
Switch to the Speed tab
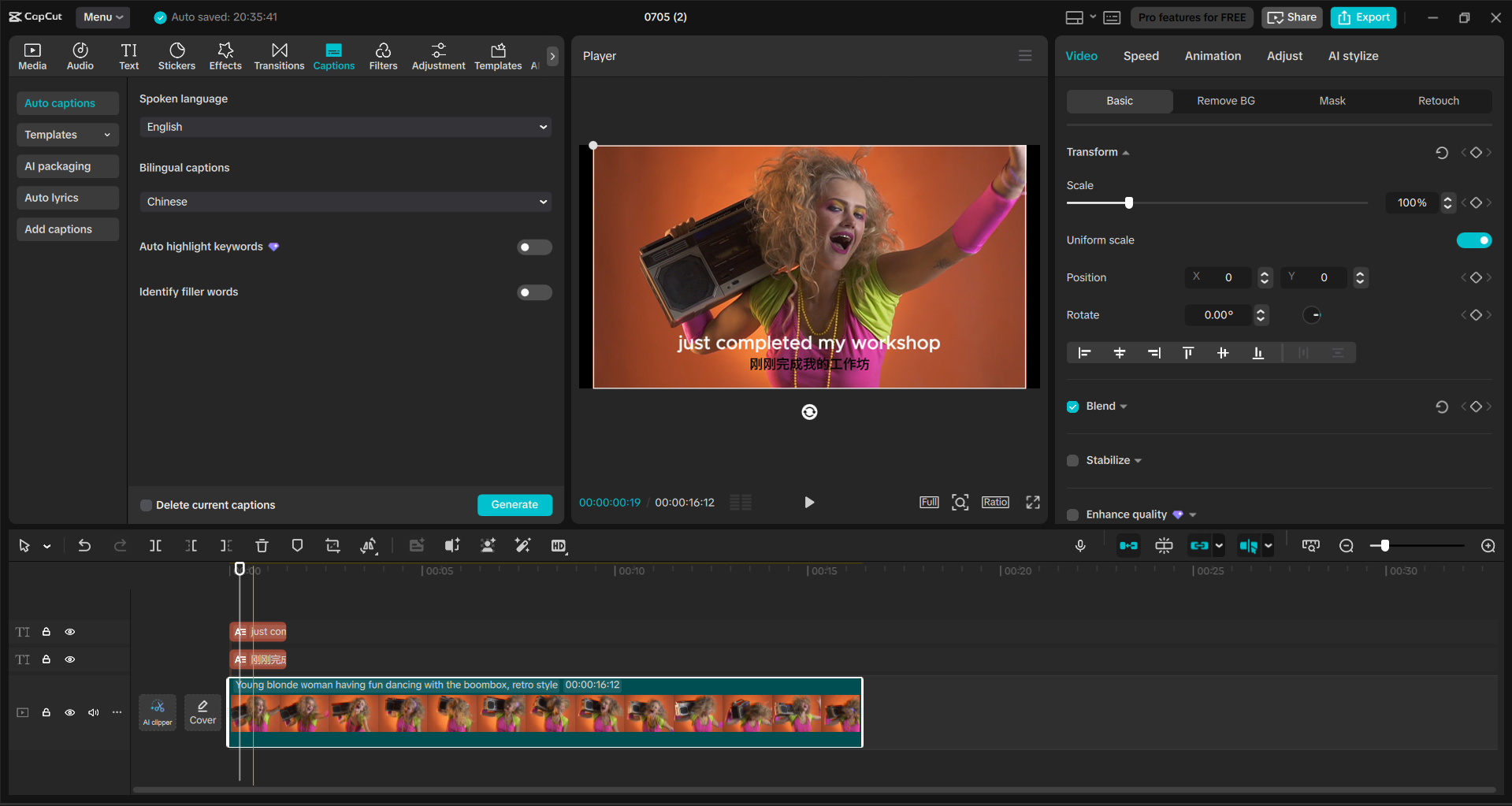coord(1141,56)
